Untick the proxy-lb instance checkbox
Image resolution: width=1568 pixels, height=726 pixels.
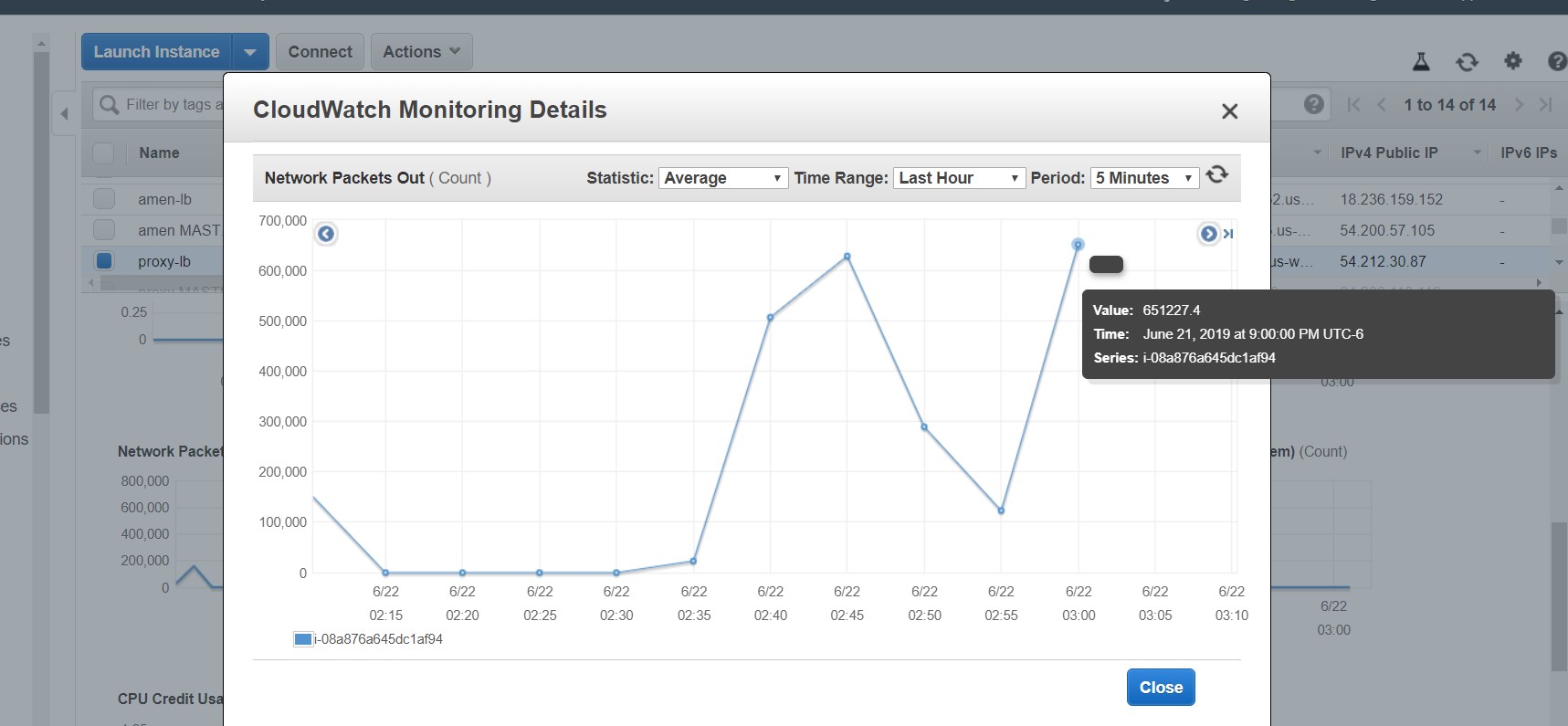point(104,261)
